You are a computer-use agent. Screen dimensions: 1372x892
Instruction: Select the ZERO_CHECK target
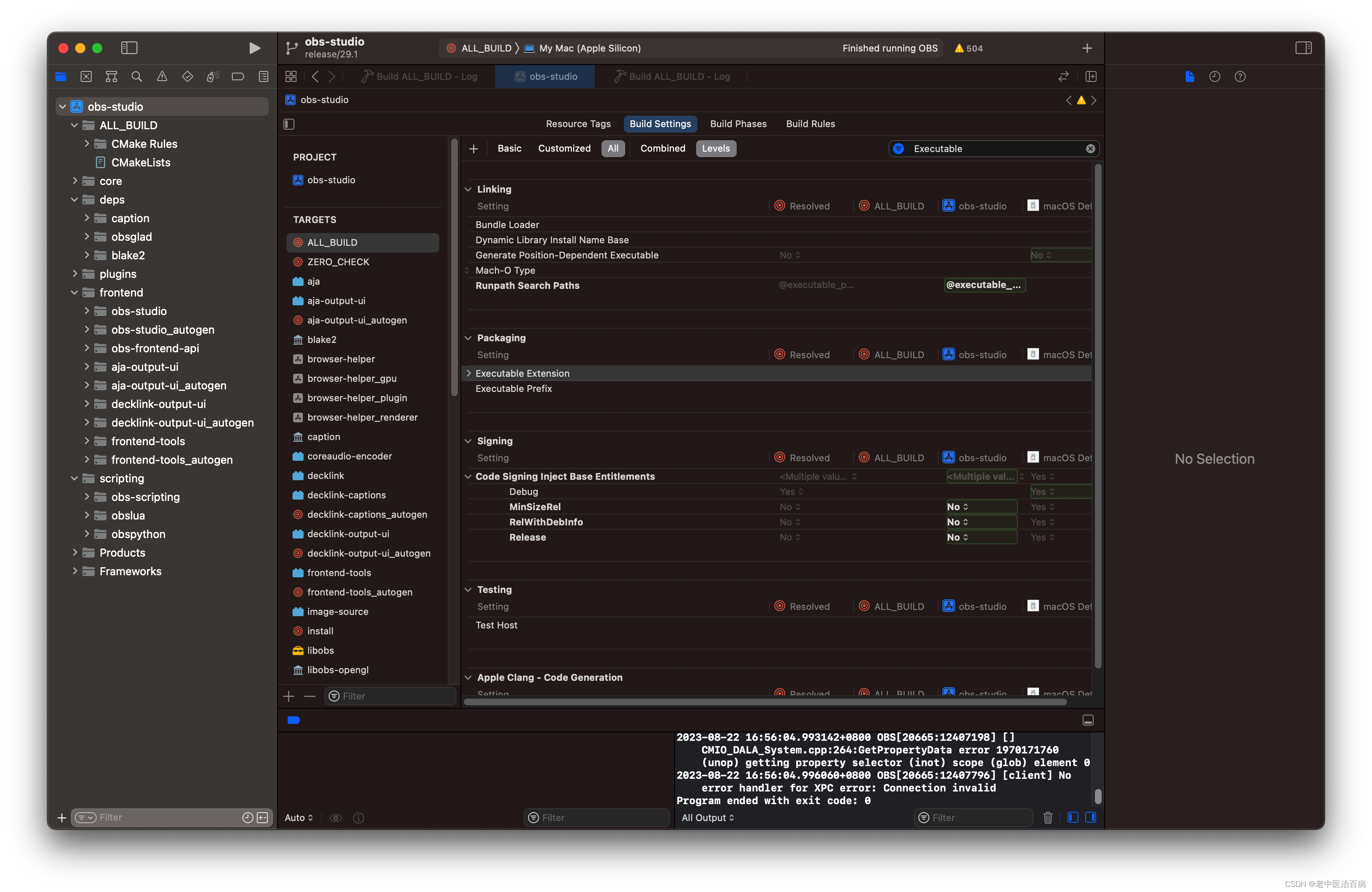362,261
